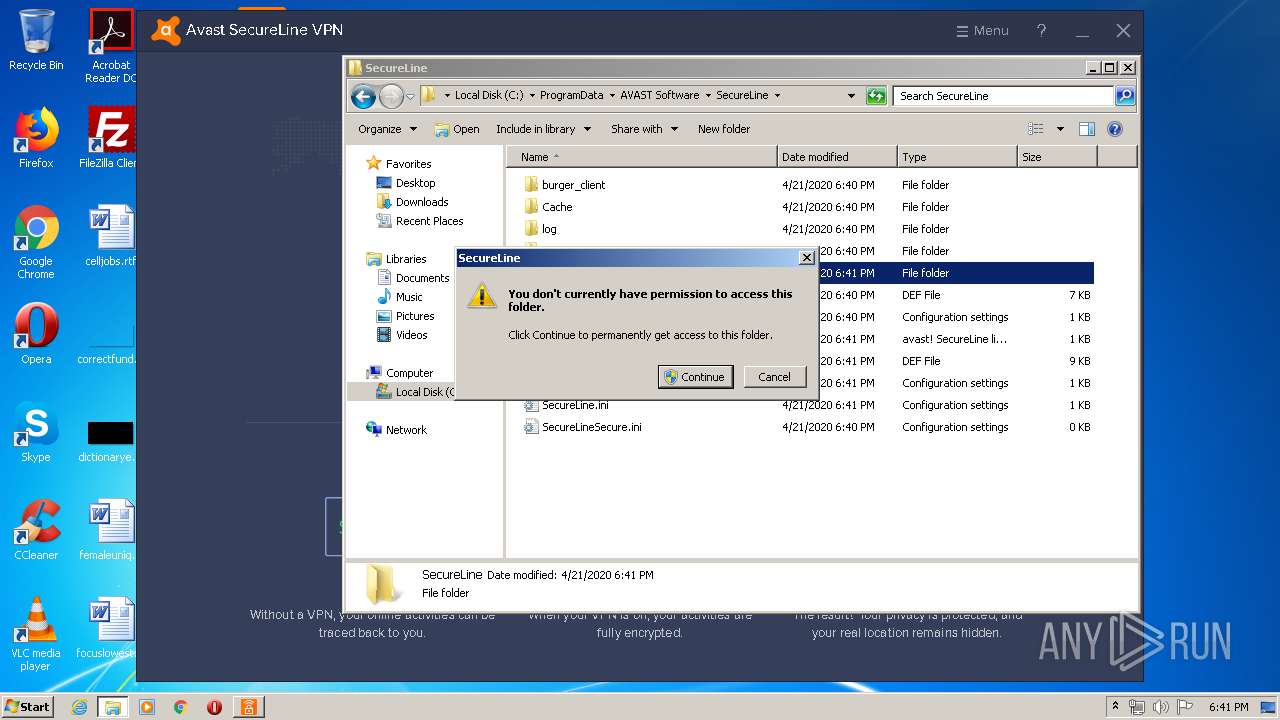Click Continue in the SecureLine permission dialog
Image resolution: width=1280 pixels, height=720 pixels.
coord(695,377)
